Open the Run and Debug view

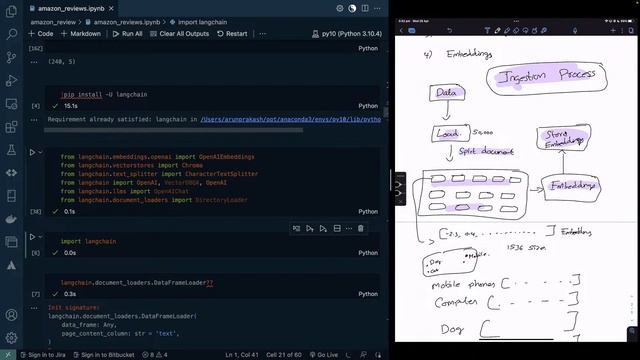(x=11, y=80)
